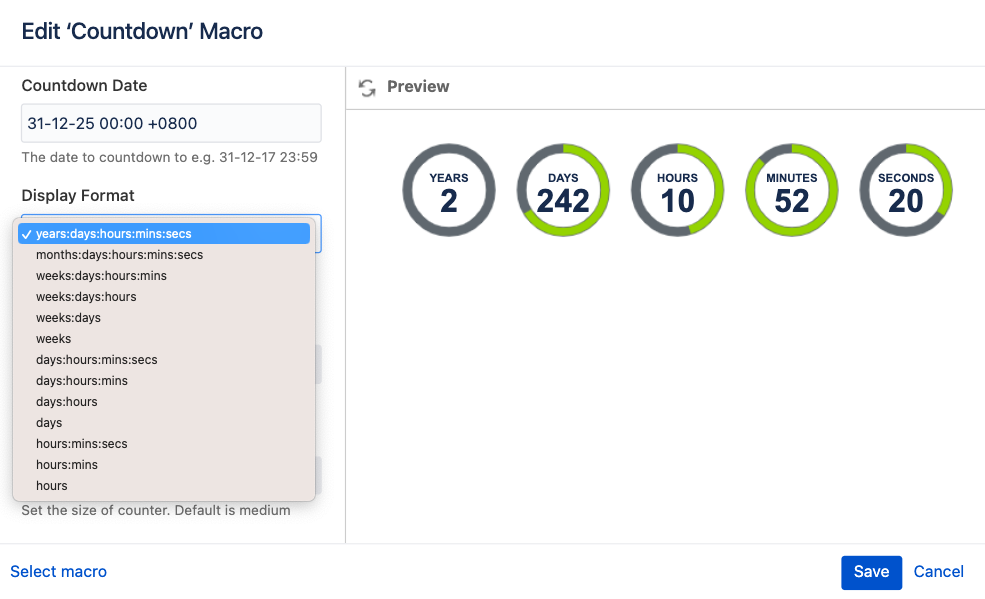Click the Seconds countdown circle
Image resolution: width=985 pixels, height=599 pixels.
coord(906,190)
